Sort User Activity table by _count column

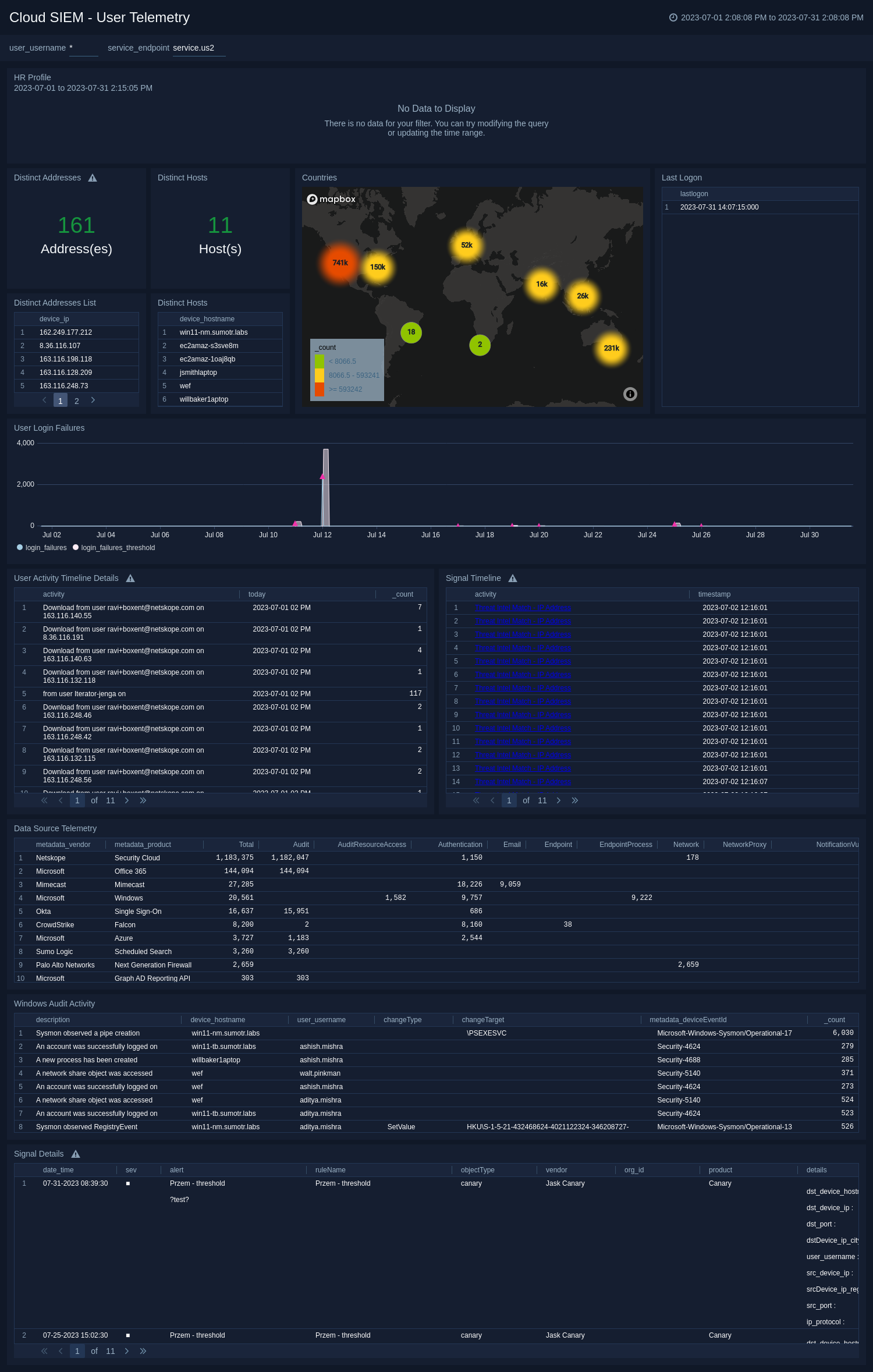pos(403,594)
